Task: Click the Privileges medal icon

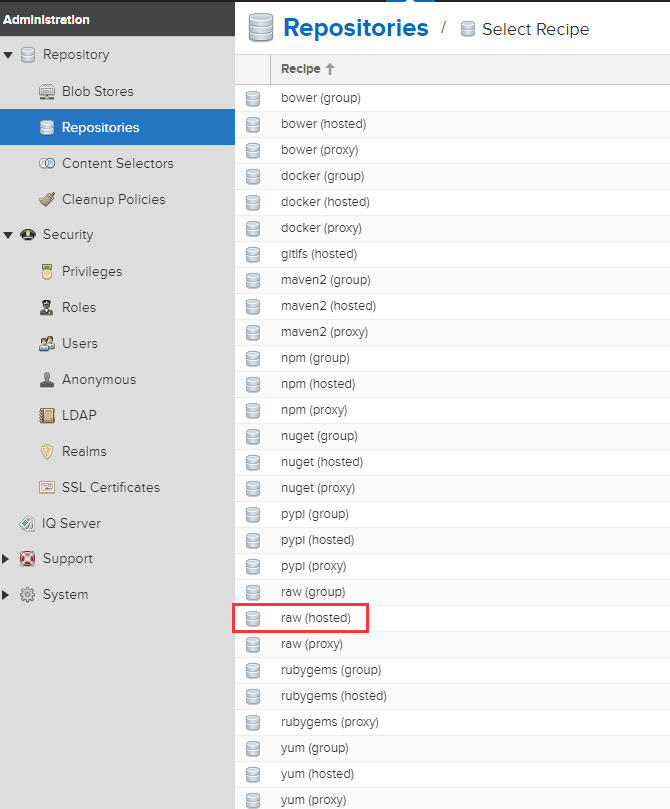Action: [x=47, y=271]
